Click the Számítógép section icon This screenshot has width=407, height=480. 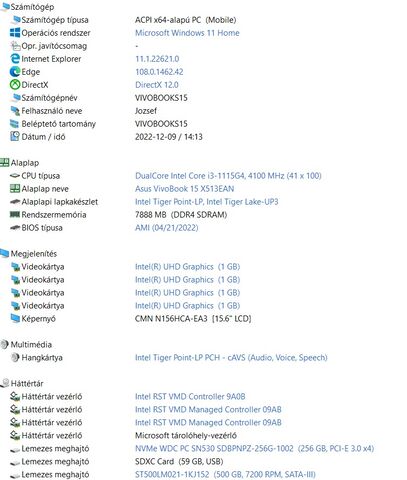(5, 7)
